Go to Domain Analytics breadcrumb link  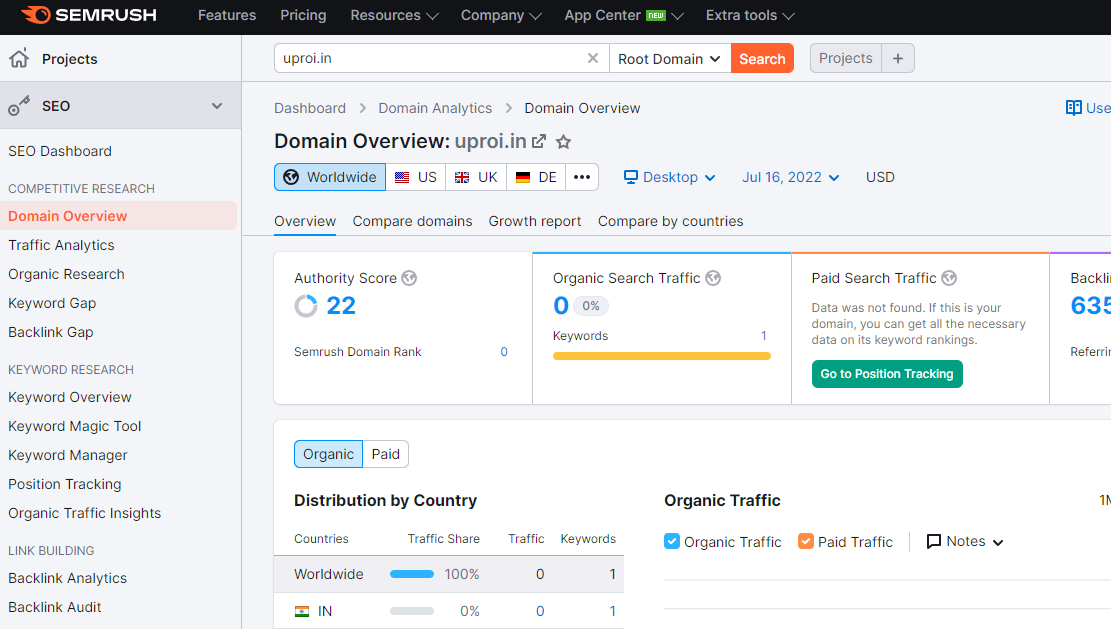(x=435, y=108)
